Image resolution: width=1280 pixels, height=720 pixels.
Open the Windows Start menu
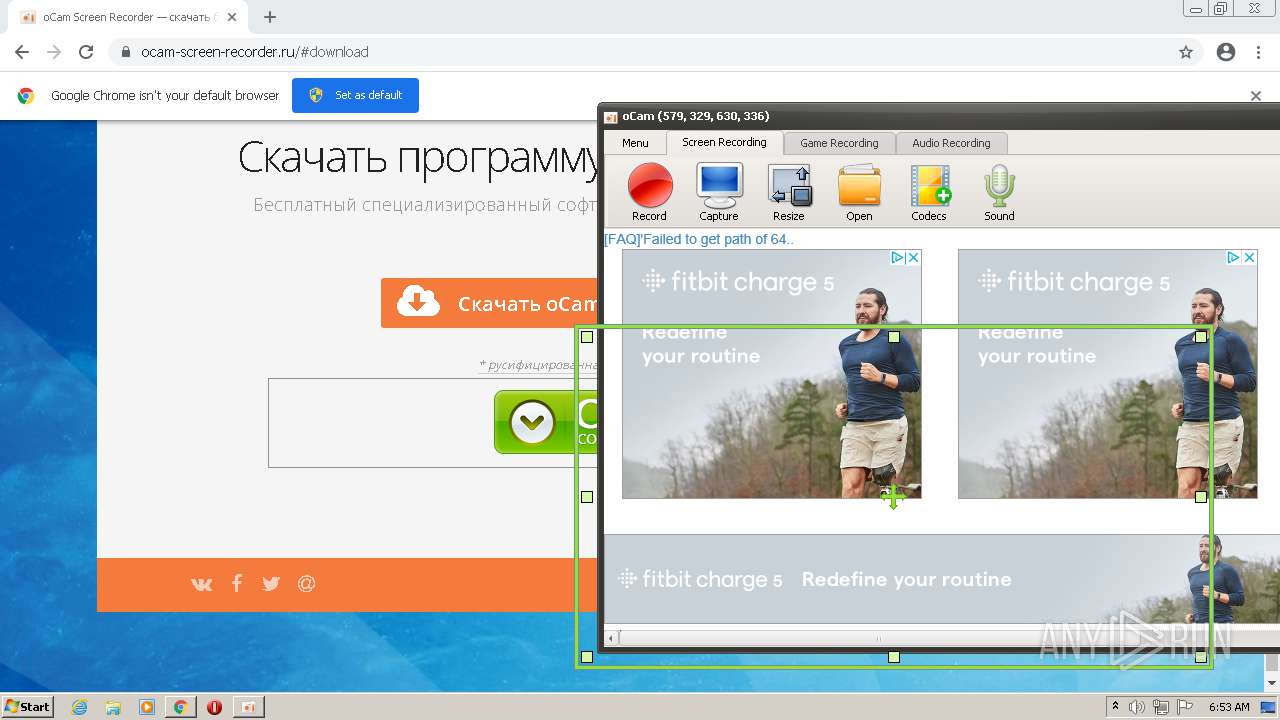(28, 706)
